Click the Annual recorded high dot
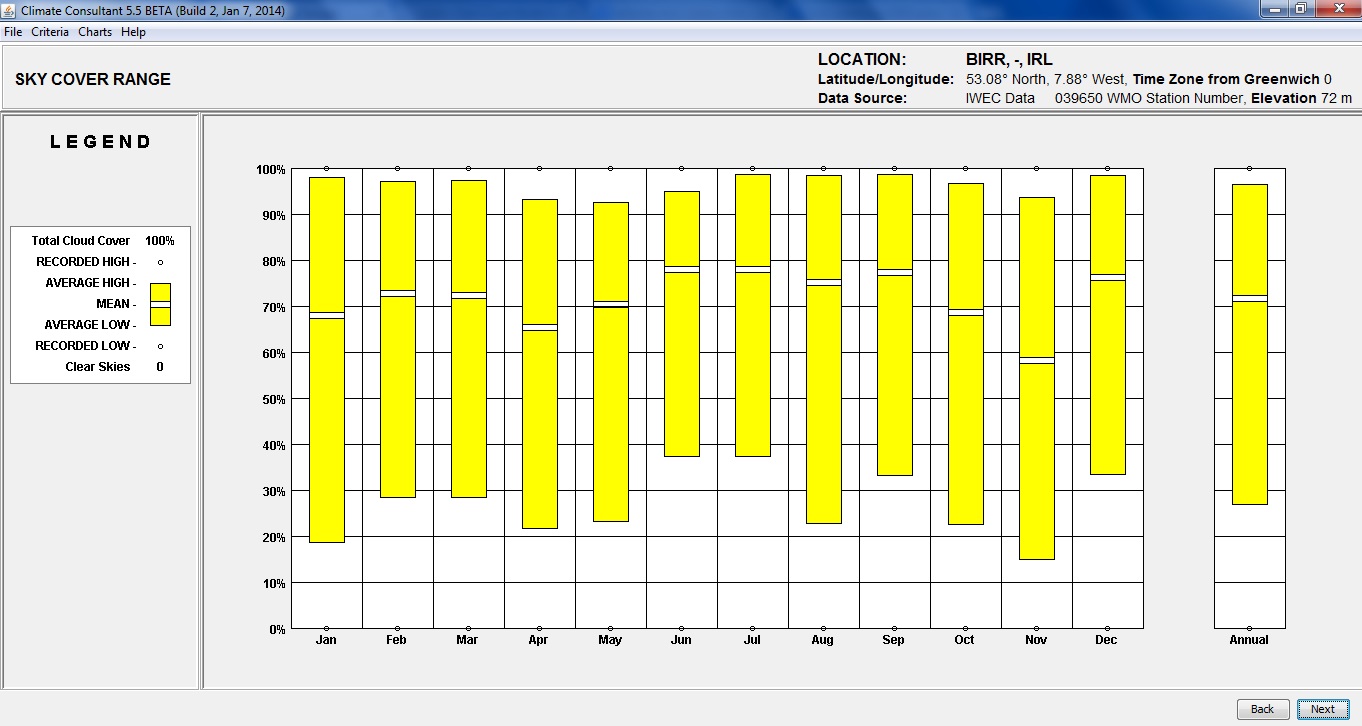The width and height of the screenshot is (1362, 726). click(1249, 168)
